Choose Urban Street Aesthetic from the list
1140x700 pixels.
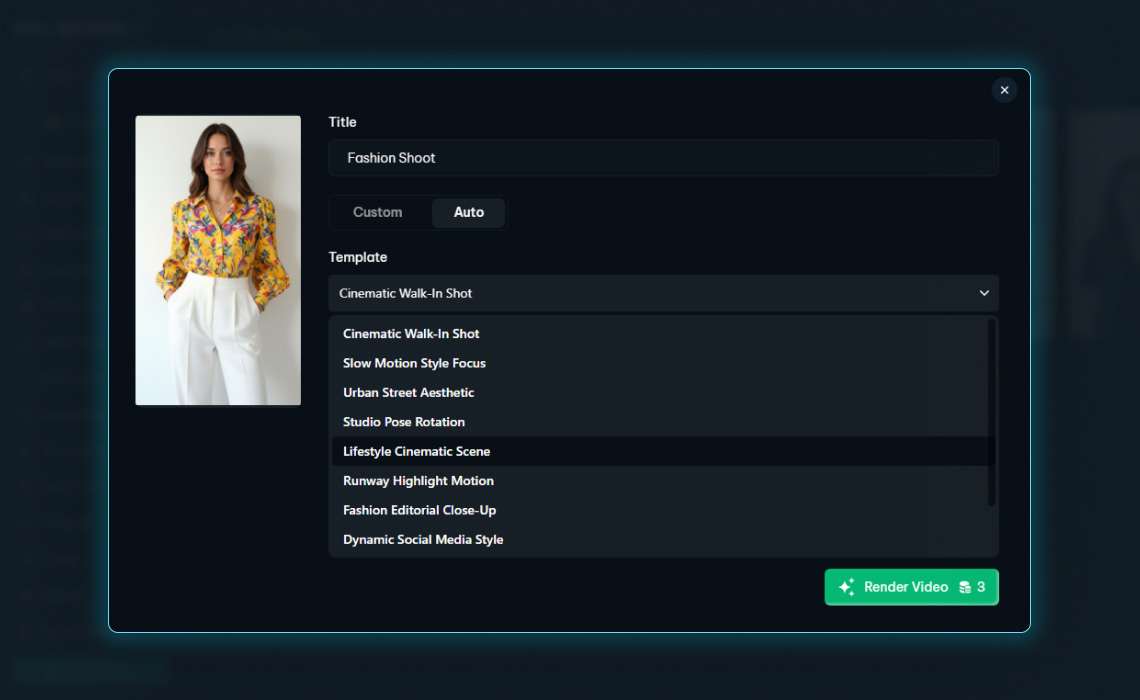click(x=407, y=392)
